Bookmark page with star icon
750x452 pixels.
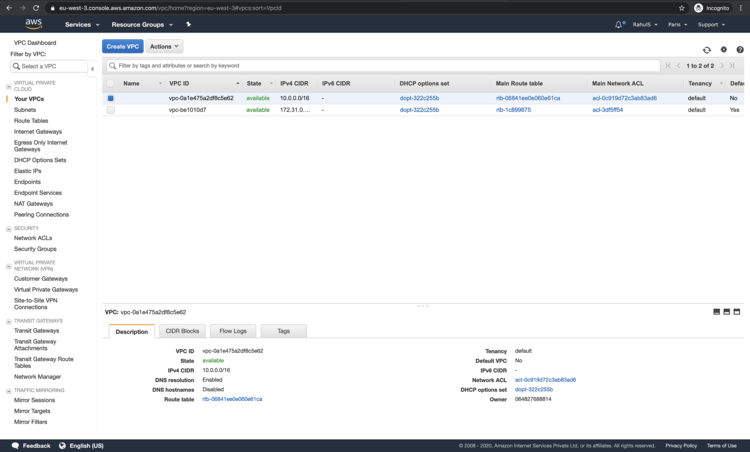coord(682,8)
